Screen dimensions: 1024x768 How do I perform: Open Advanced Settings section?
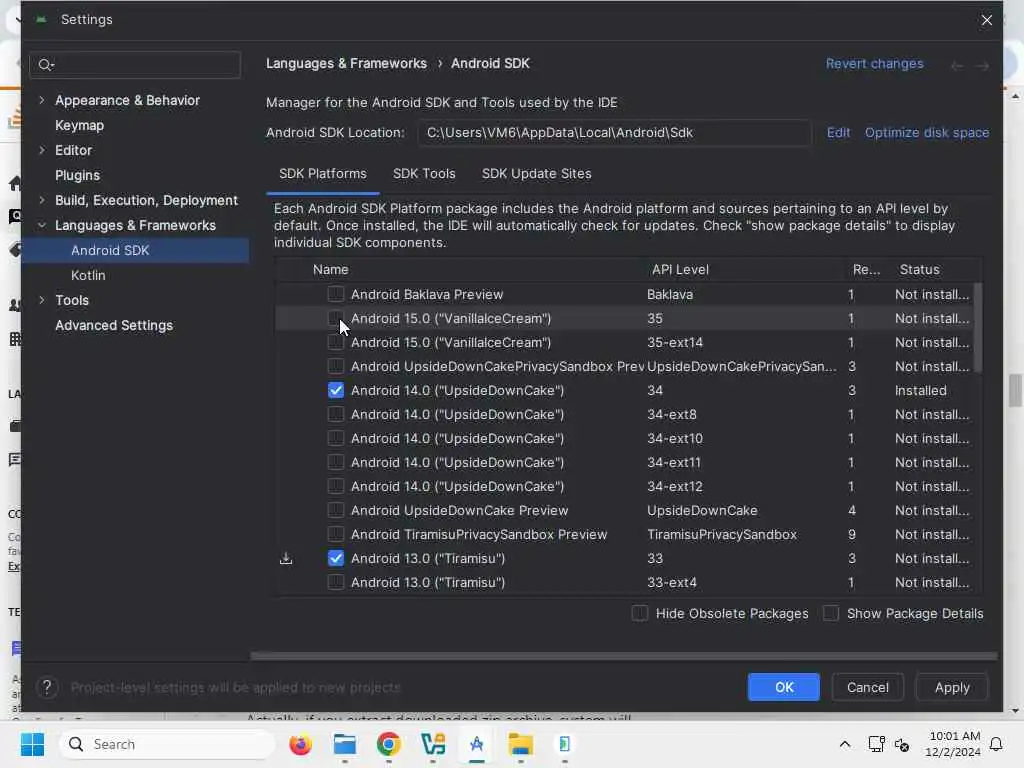[114, 325]
